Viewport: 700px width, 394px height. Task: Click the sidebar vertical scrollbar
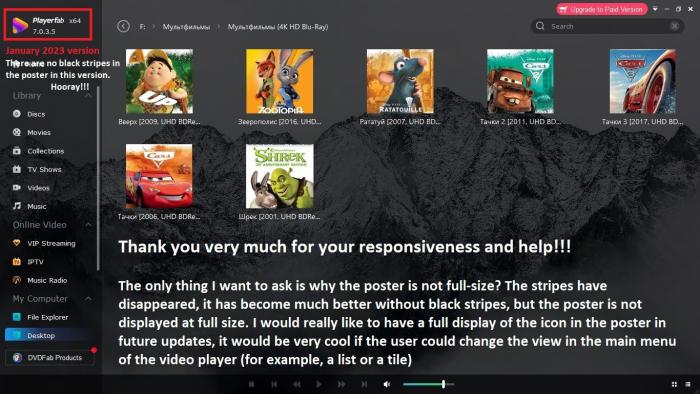click(x=98, y=178)
